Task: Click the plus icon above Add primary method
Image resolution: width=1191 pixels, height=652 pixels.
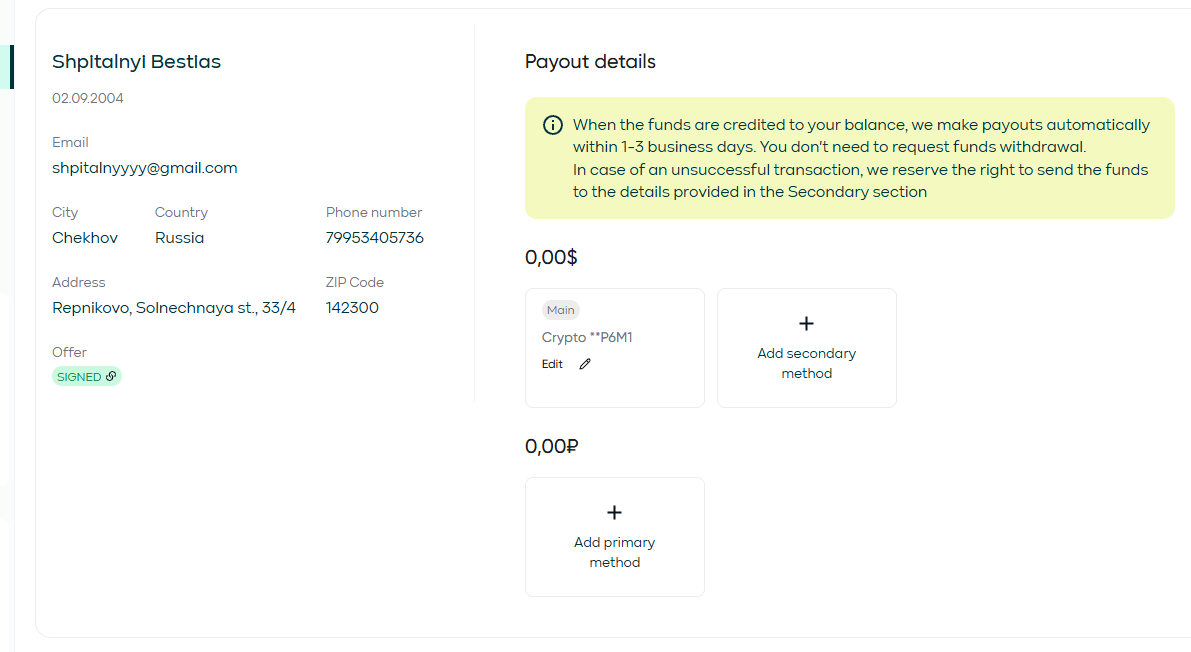Action: click(615, 513)
